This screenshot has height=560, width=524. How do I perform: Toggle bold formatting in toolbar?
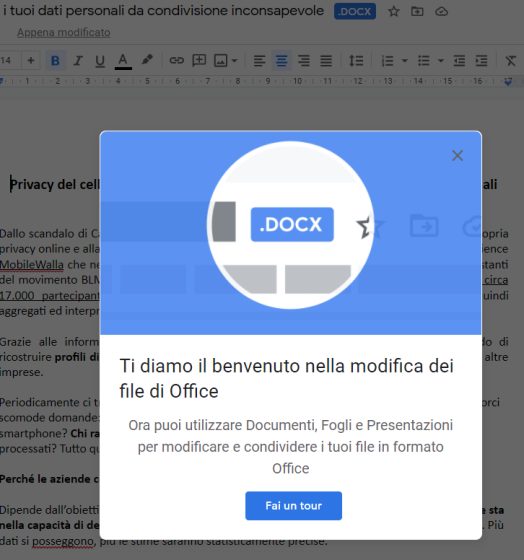click(55, 61)
